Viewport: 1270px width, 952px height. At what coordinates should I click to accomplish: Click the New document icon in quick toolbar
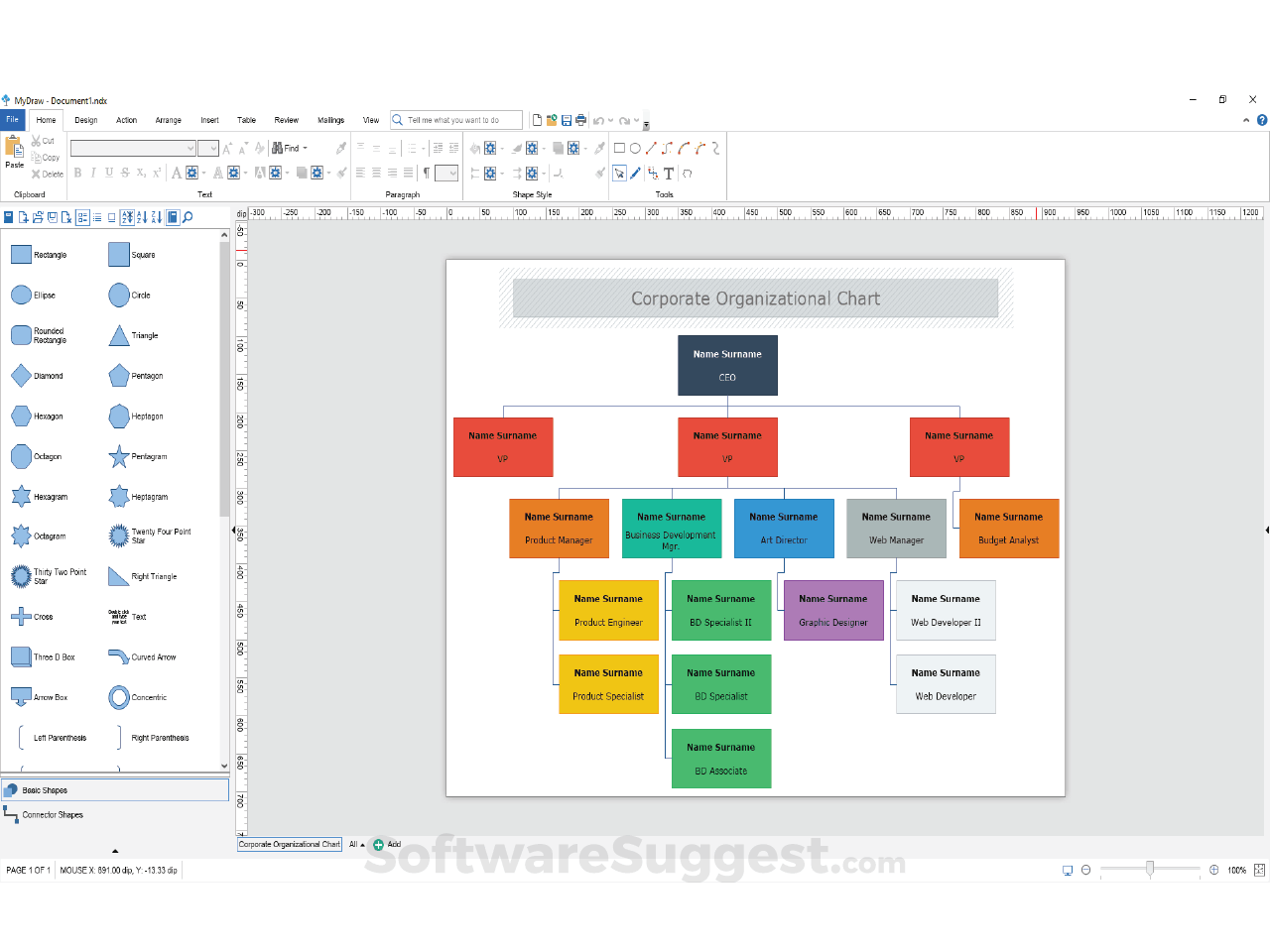(538, 120)
